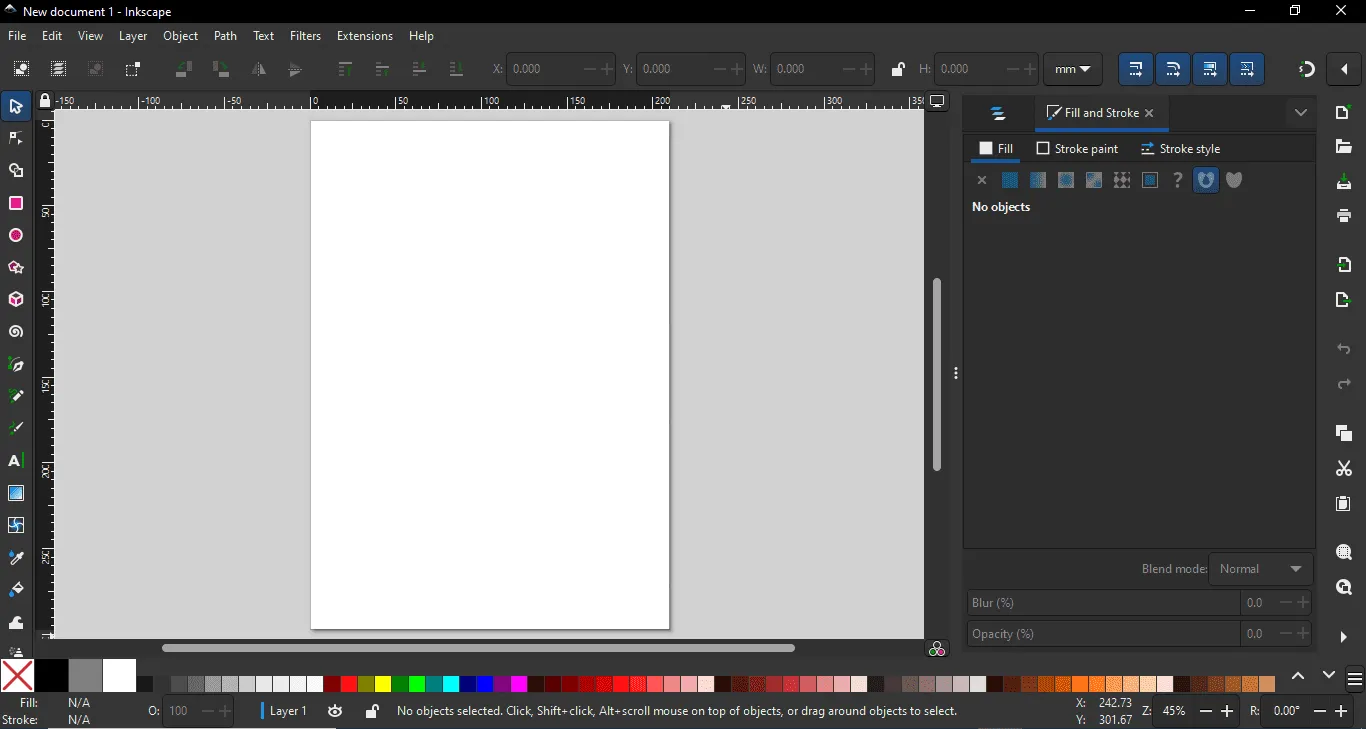1366x729 pixels.
Task: Expand the snap options arrow
Action: pos(1344,69)
